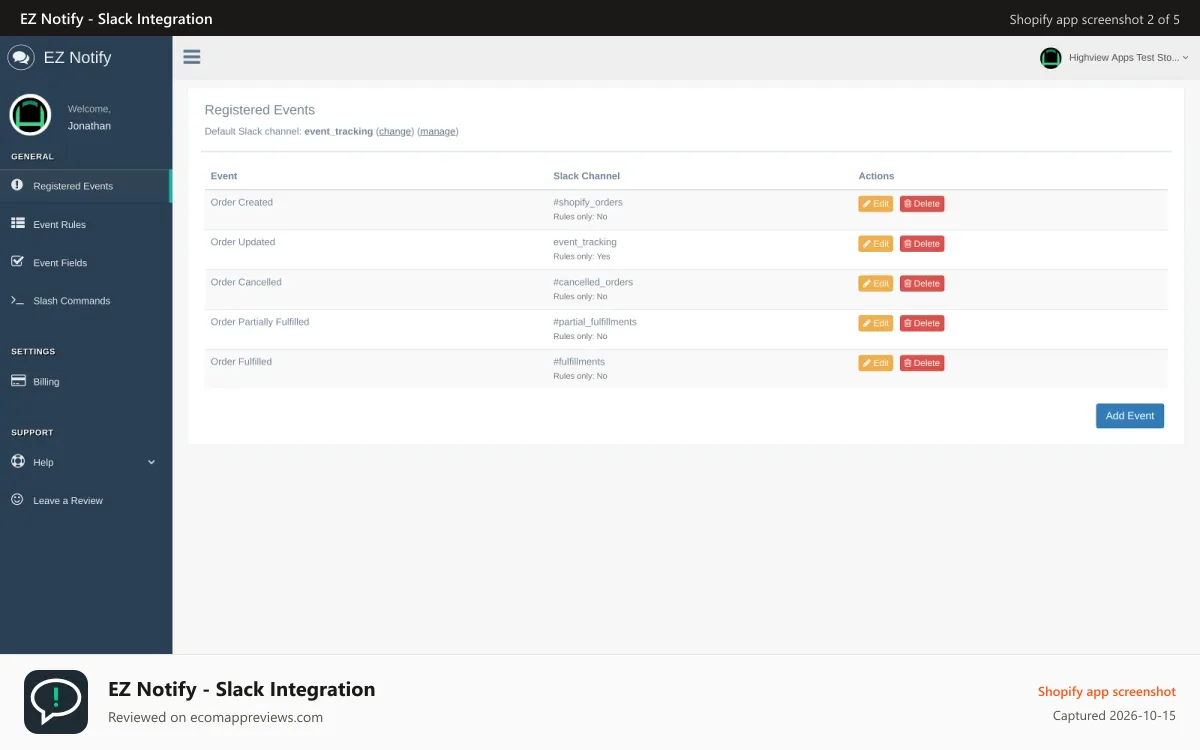The width and height of the screenshot is (1200, 750).
Task: Click the Event Rules list icon
Action: (17, 224)
